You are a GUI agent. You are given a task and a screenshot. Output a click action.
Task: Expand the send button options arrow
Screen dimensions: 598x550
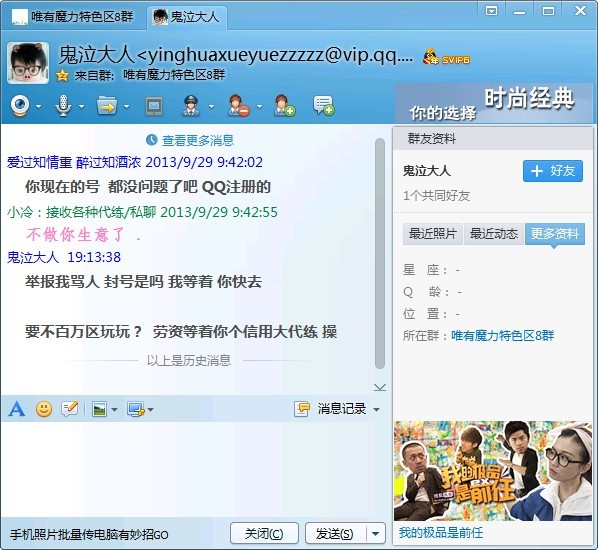[376, 534]
